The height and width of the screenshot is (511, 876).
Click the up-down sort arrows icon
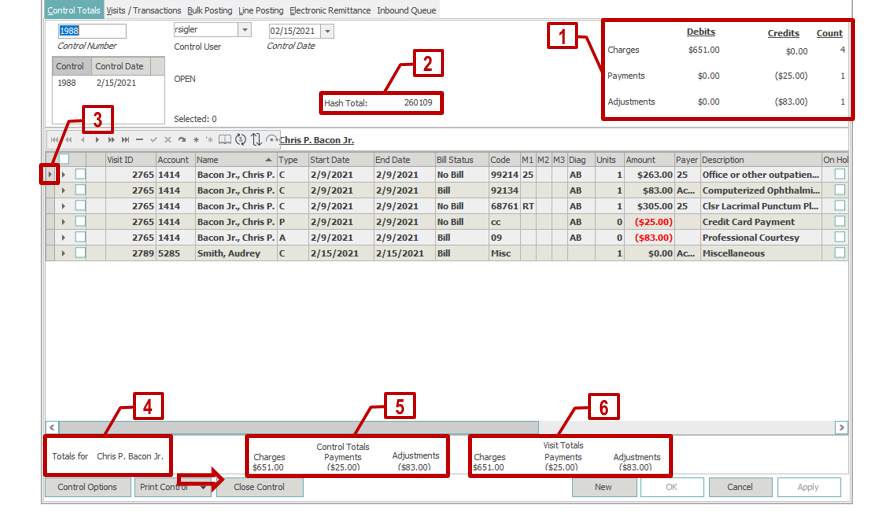(256, 140)
